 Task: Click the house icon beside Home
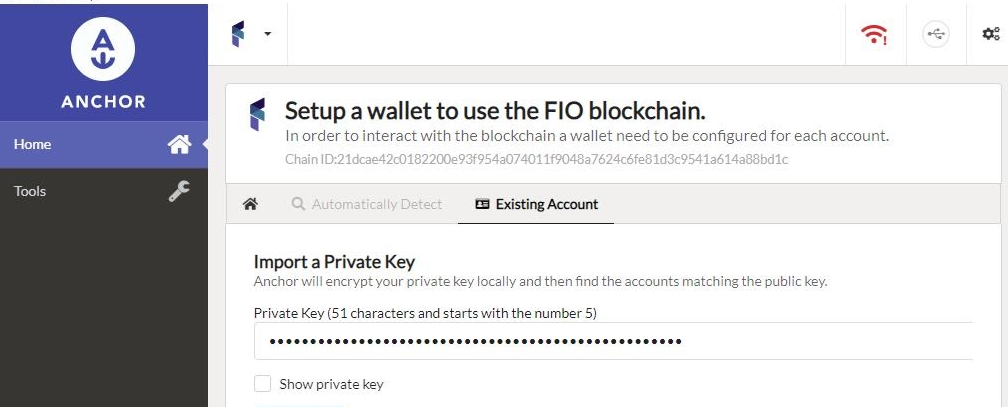coord(179,145)
